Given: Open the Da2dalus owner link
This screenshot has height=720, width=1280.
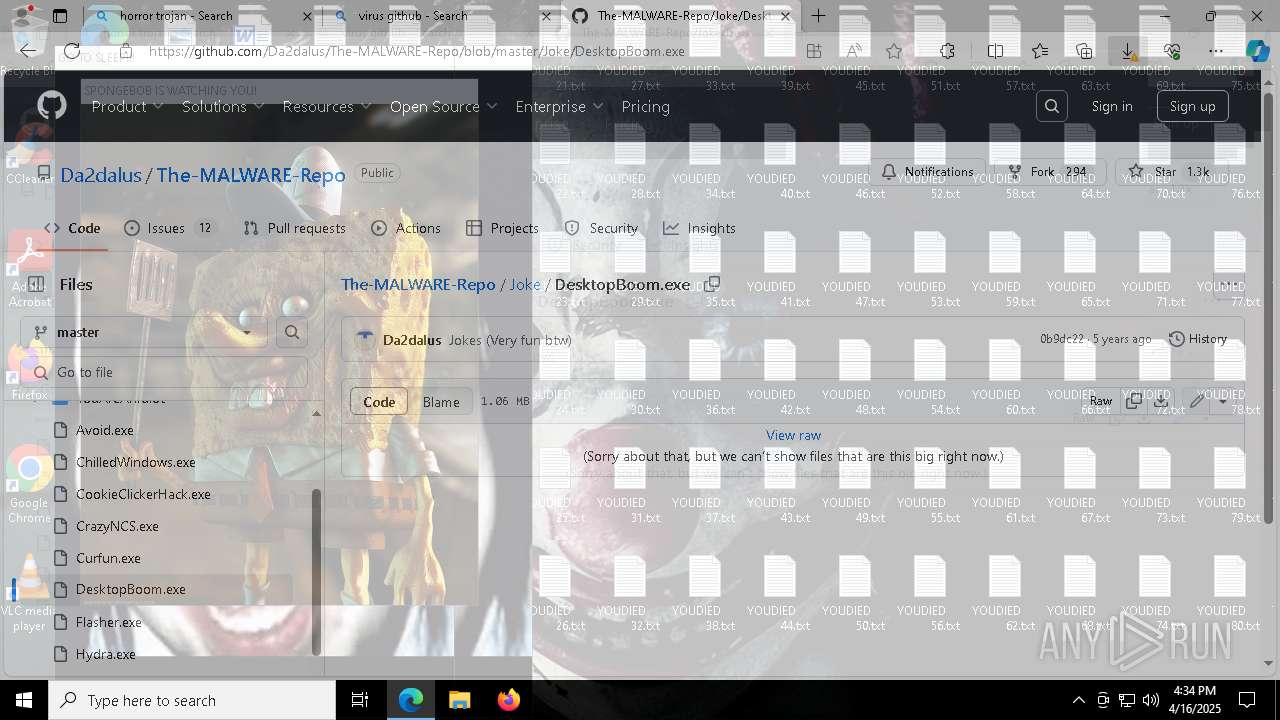Looking at the screenshot, I should click(101, 175).
